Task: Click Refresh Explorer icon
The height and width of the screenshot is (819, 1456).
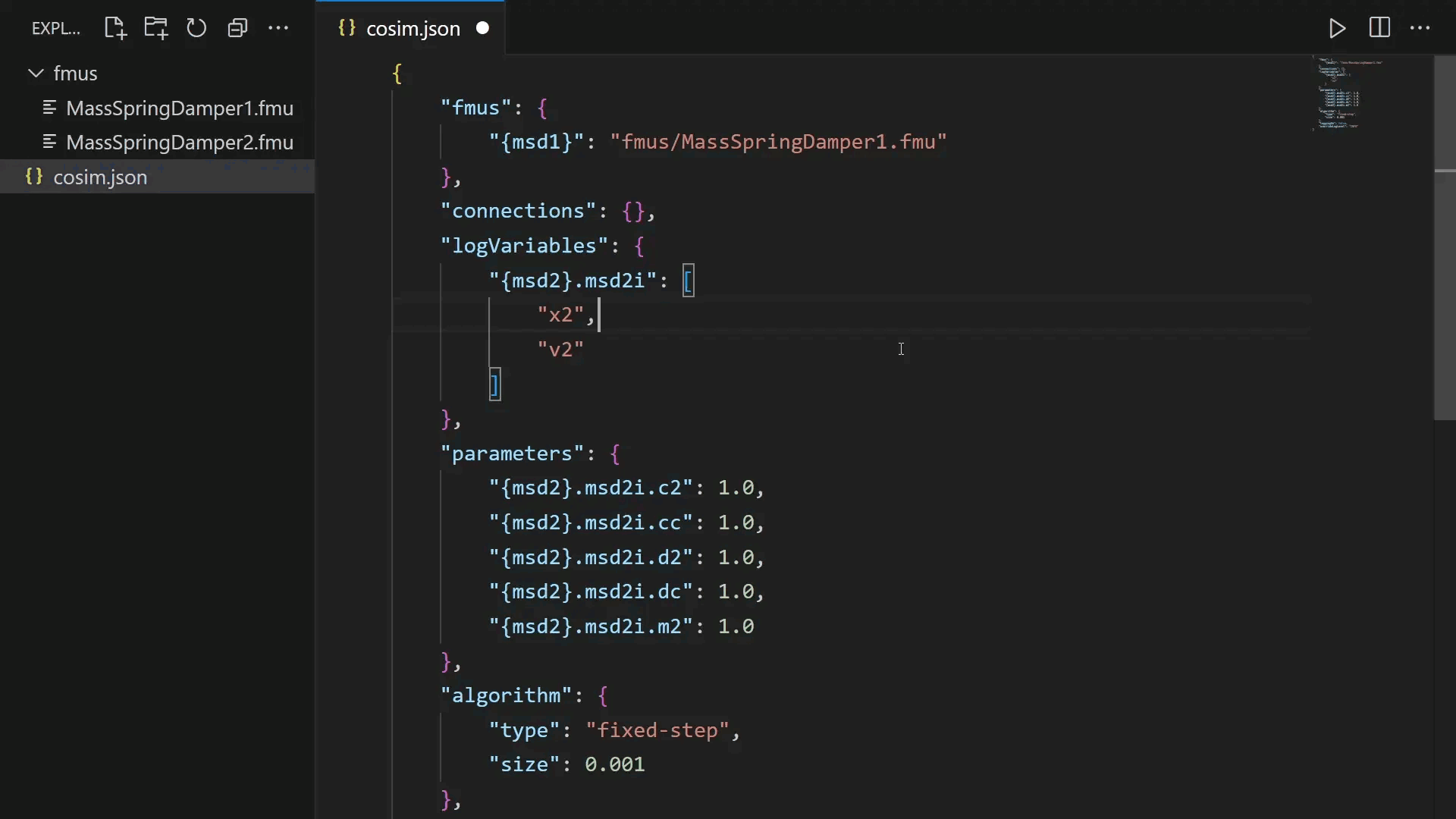Action: pyautogui.click(x=197, y=28)
